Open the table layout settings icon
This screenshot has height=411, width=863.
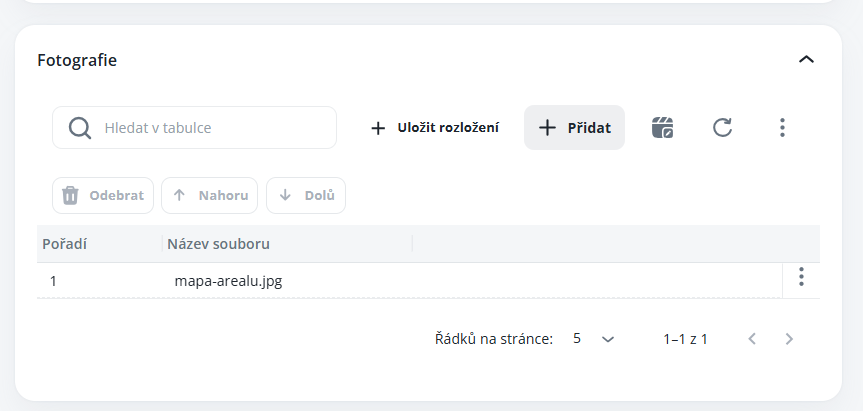click(x=662, y=128)
